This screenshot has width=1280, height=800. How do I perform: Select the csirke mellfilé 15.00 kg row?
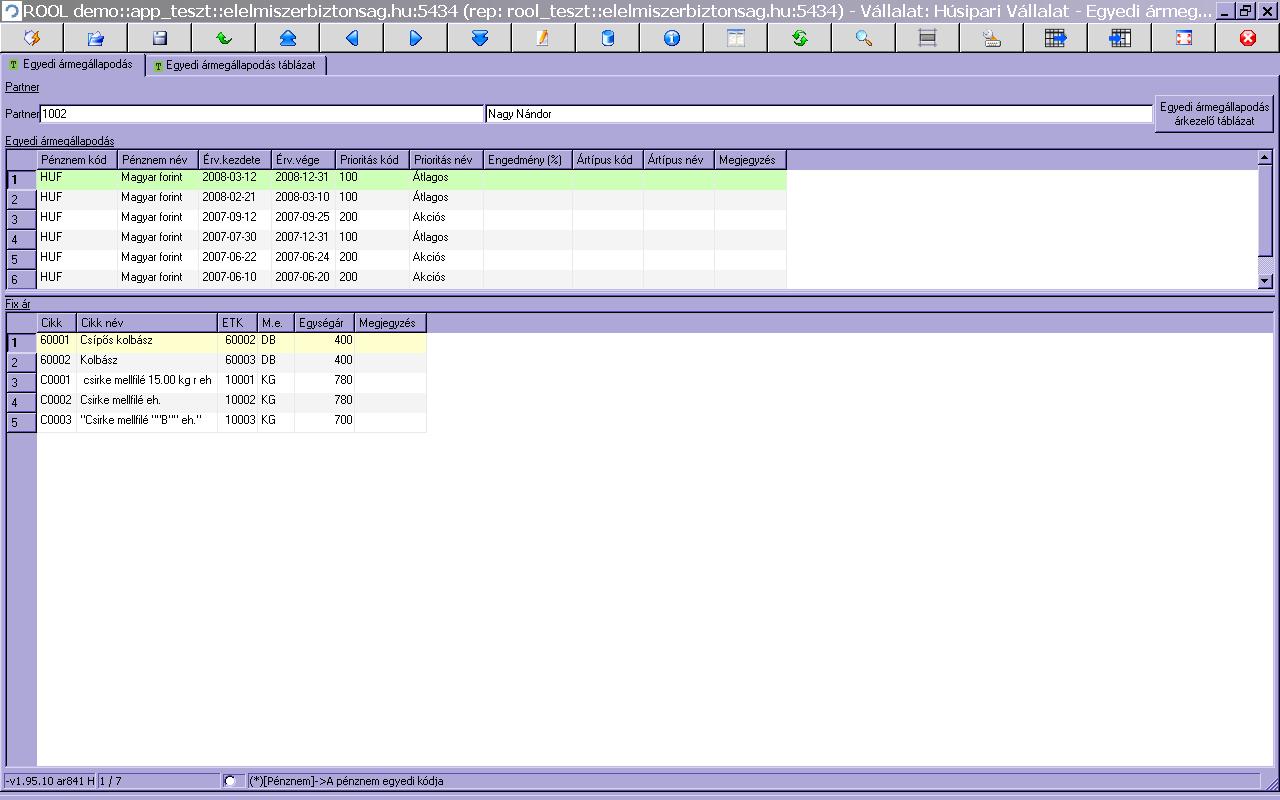(x=232, y=381)
